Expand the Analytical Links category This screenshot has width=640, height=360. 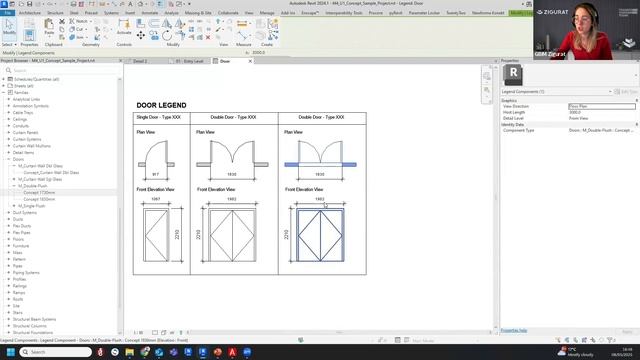[9, 99]
